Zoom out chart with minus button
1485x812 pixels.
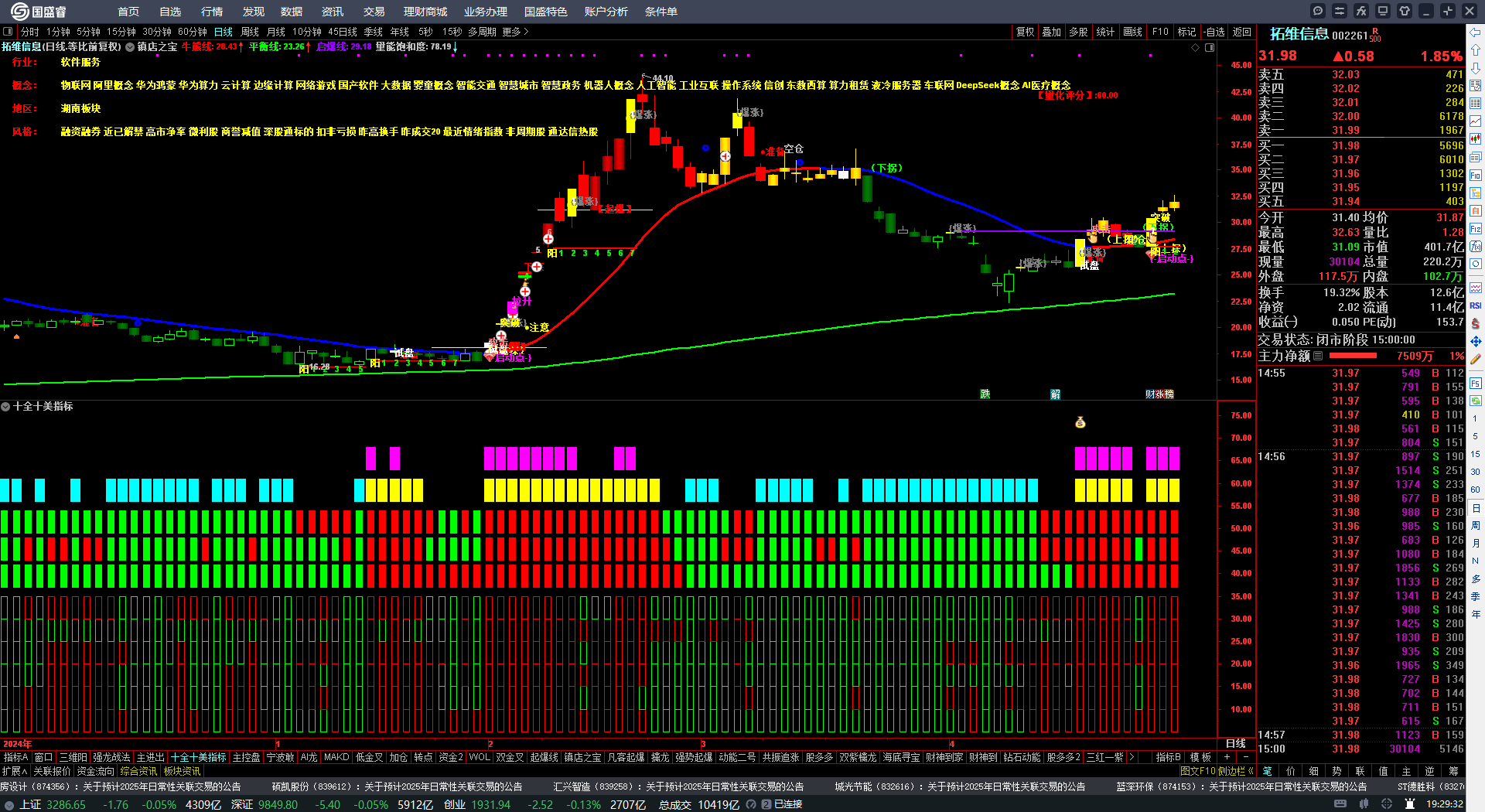[1245, 757]
